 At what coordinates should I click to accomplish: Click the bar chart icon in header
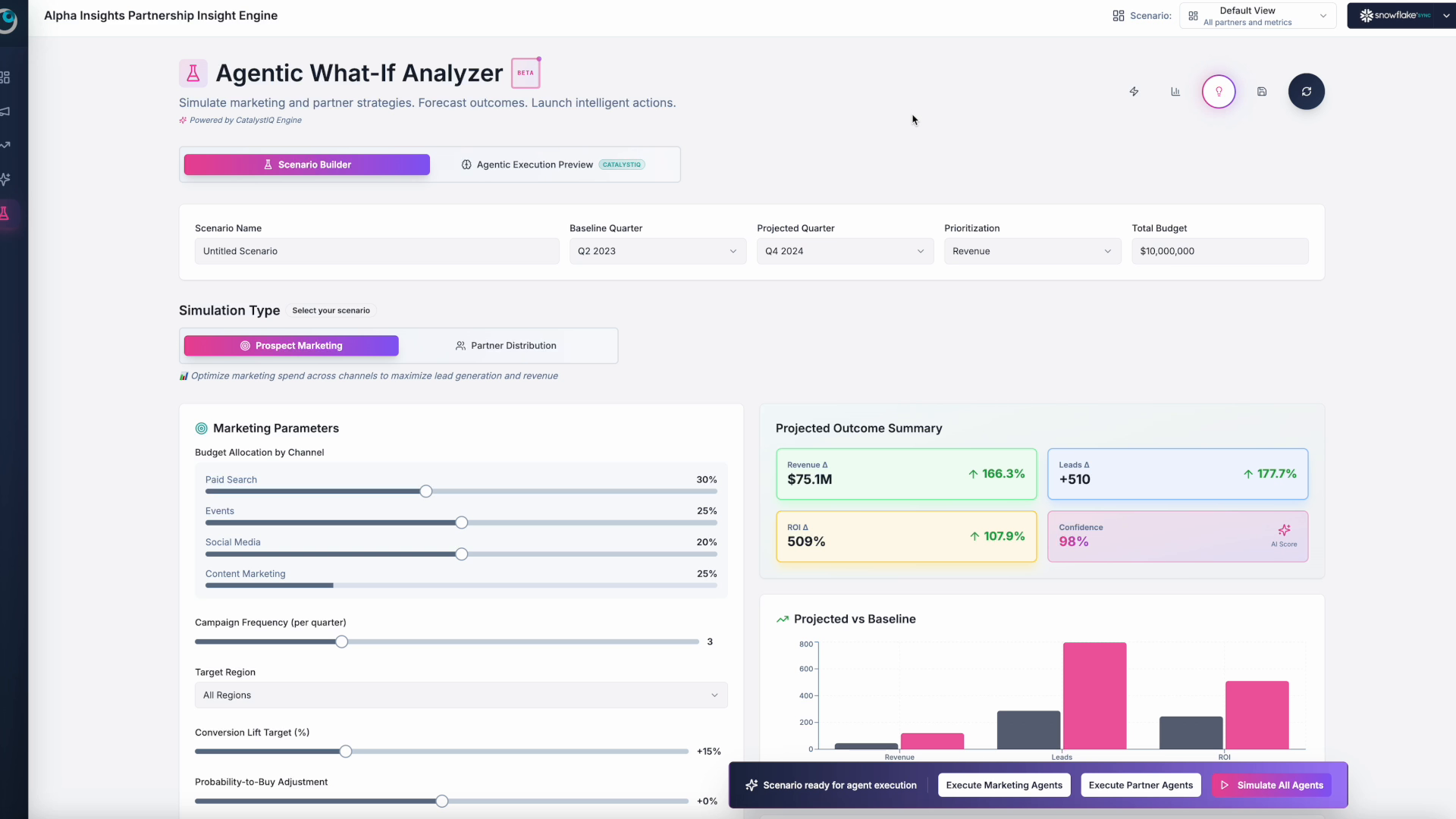click(x=1175, y=92)
